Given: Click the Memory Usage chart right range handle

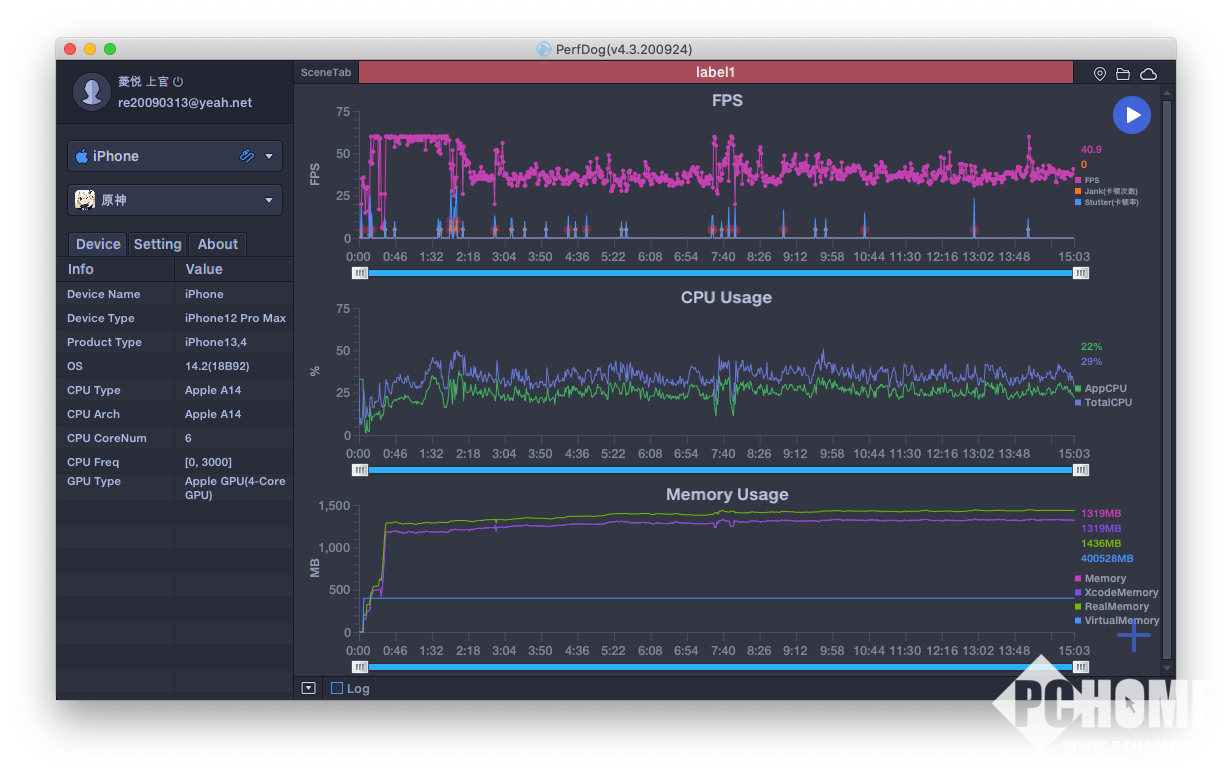Looking at the screenshot, I should point(1081,667).
